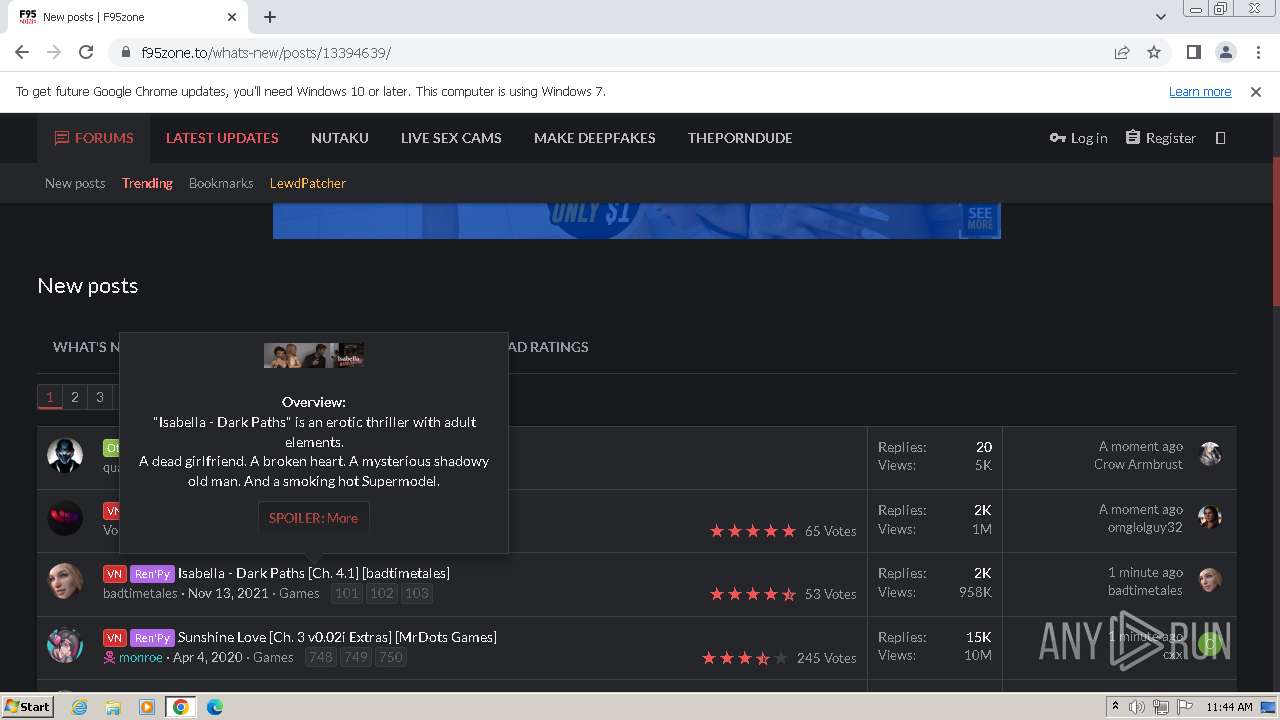Open badtimetales author link under Isabella thread
This screenshot has width=1280, height=720.
point(140,593)
